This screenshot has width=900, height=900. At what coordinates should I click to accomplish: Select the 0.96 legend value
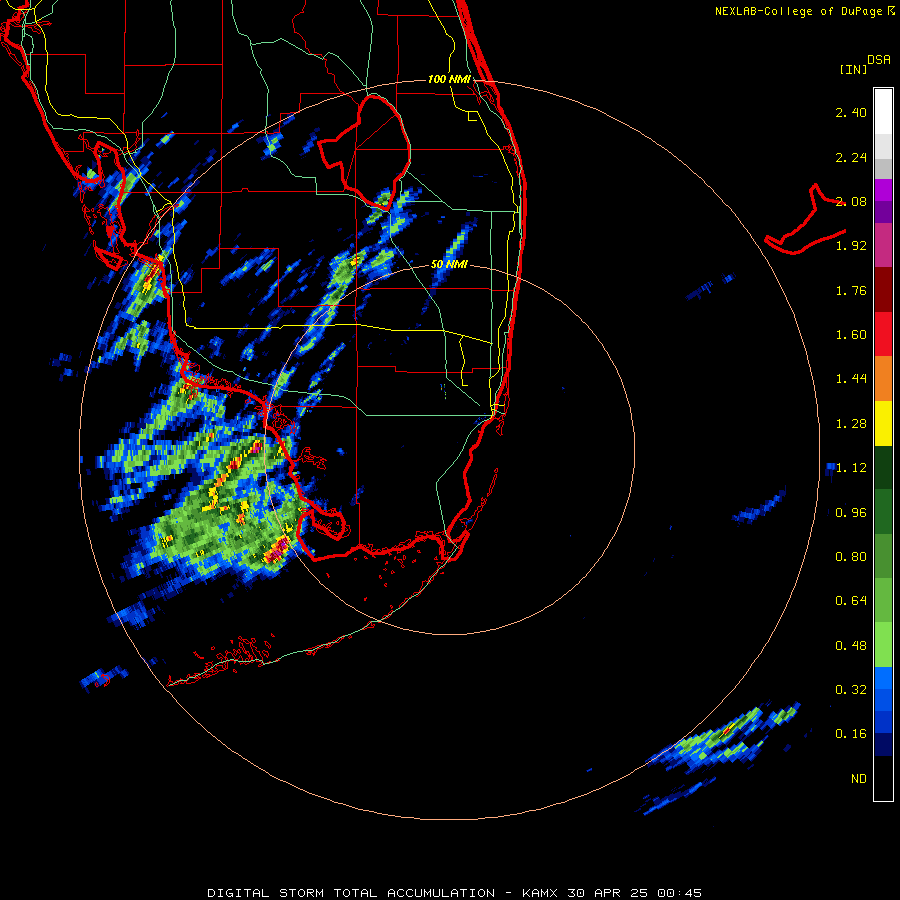[851, 513]
